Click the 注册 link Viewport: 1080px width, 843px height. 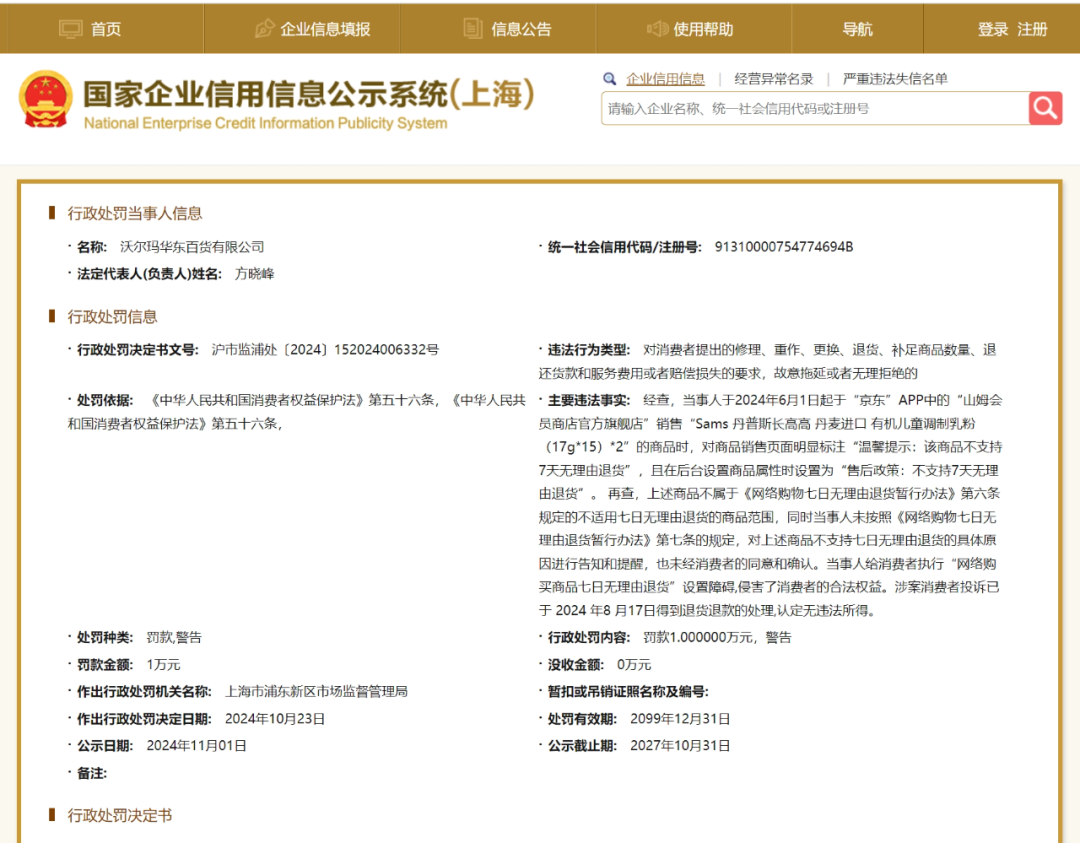[x=1032, y=29]
